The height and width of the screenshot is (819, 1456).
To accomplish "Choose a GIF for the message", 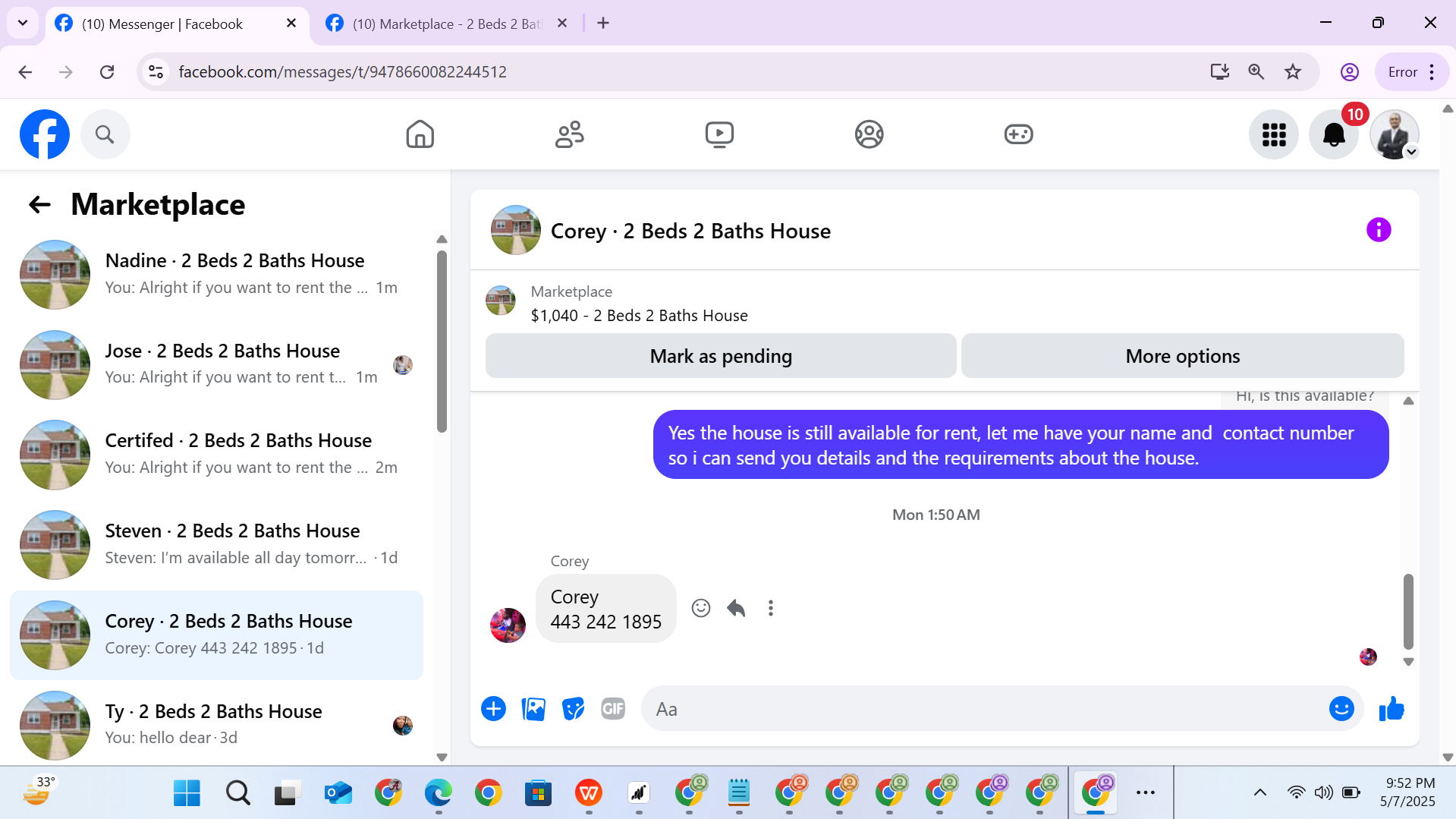I will 613,709.
